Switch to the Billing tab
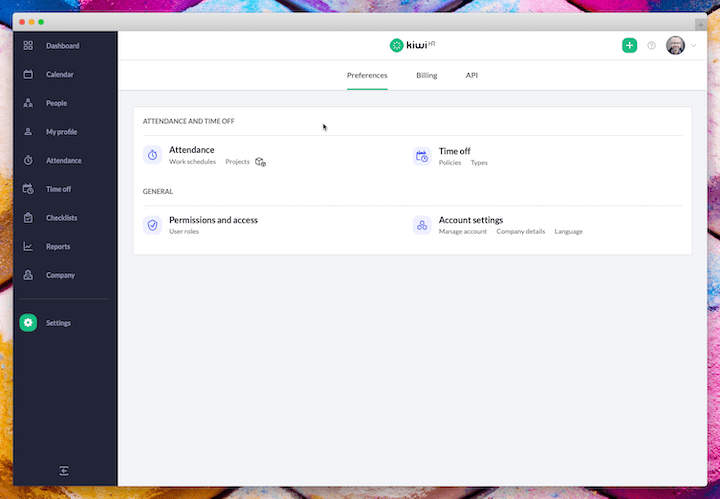720x499 pixels. pyautogui.click(x=427, y=75)
